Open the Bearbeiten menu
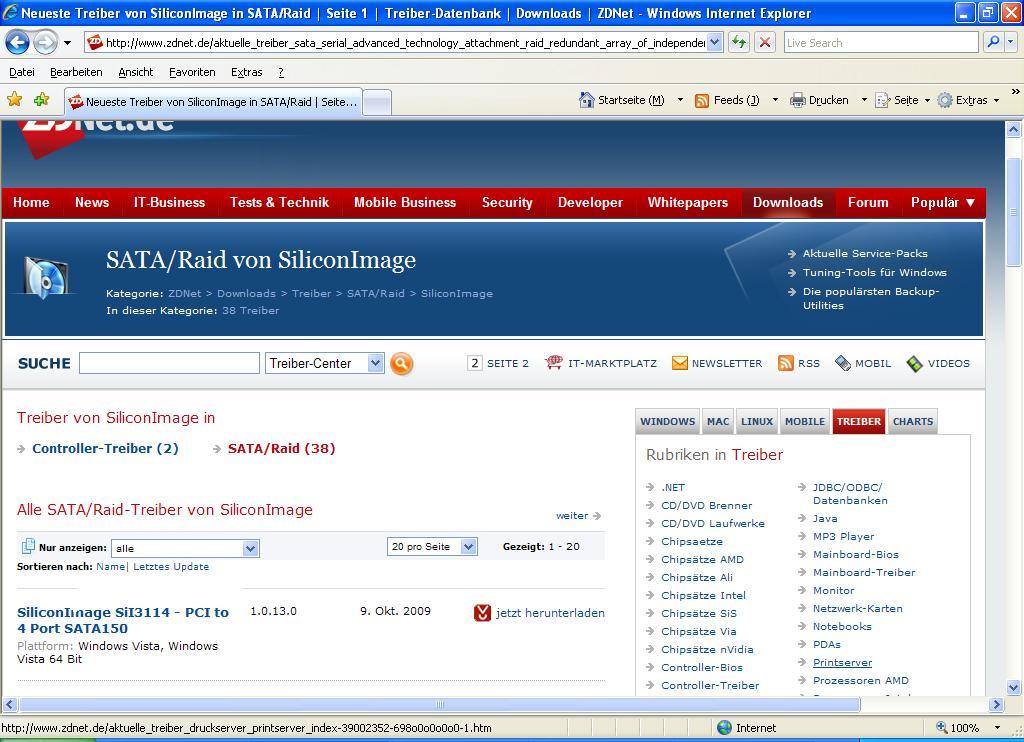 [76, 73]
